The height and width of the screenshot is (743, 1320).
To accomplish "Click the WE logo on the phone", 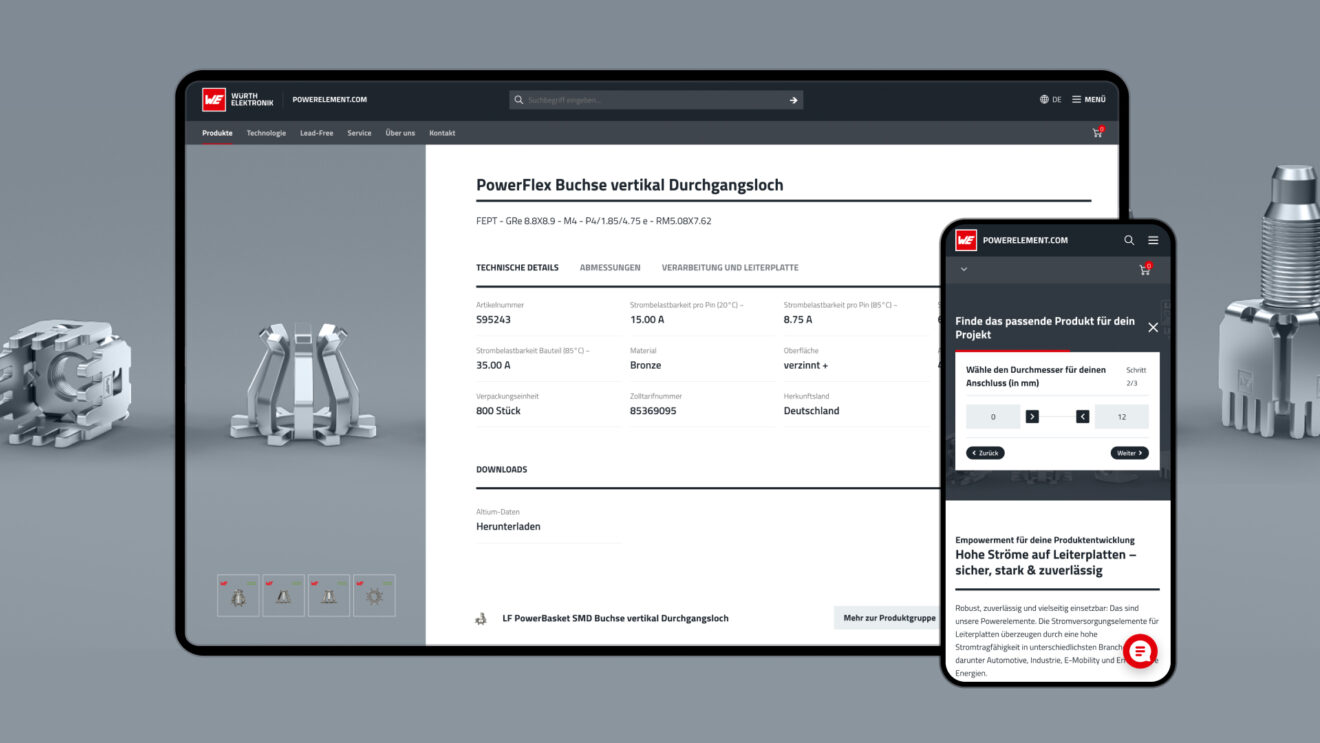I will pyautogui.click(x=966, y=240).
